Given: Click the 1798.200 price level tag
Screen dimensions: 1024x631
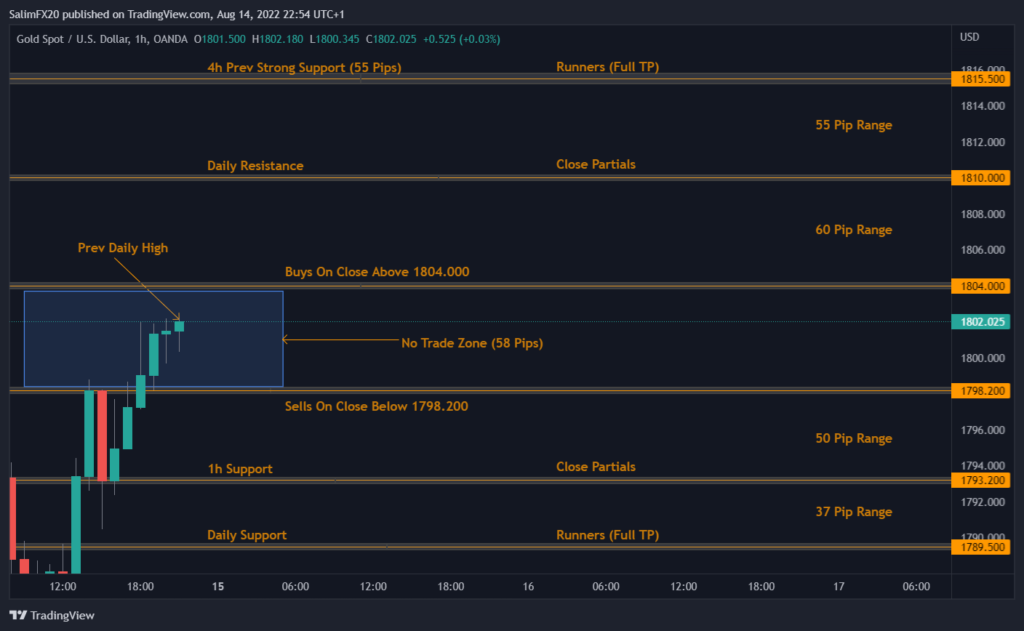Looking at the screenshot, I should pyautogui.click(x=983, y=390).
